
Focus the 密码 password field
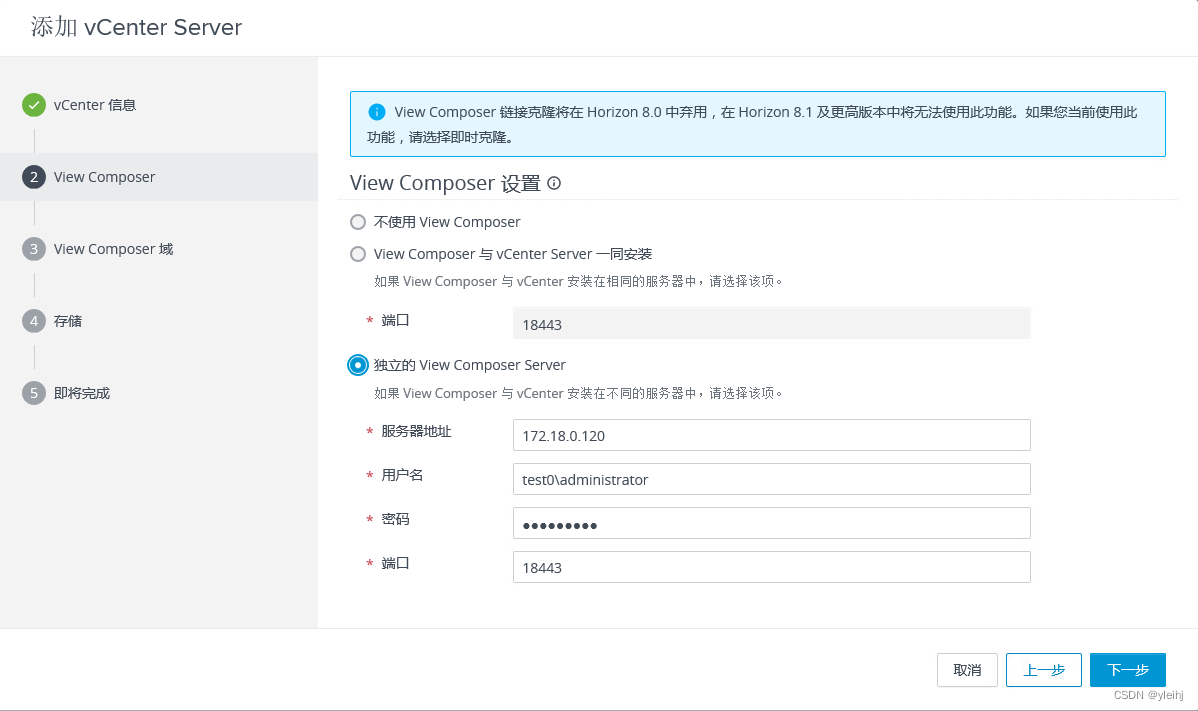click(772, 523)
